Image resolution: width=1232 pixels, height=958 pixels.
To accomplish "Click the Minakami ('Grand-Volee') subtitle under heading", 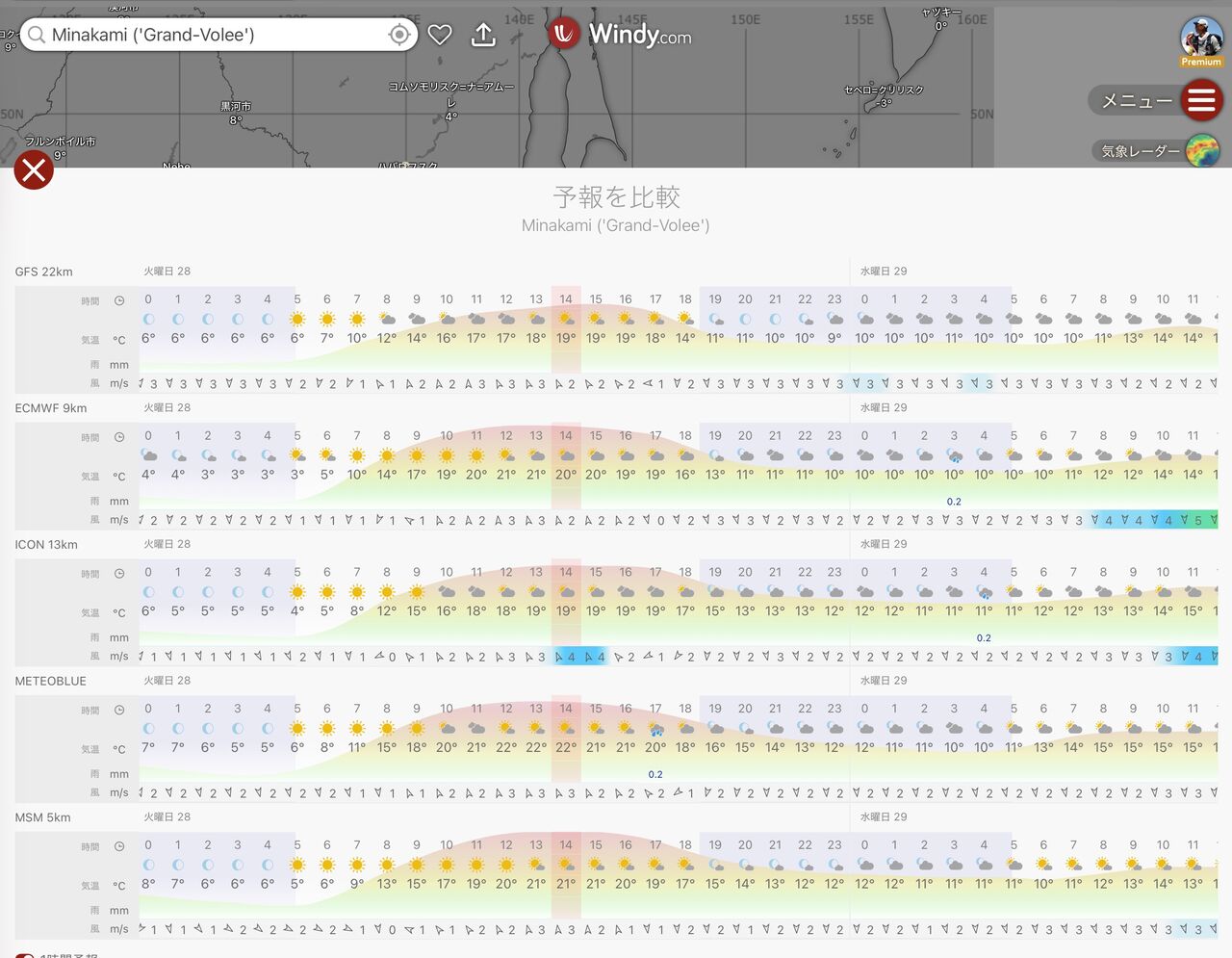I will point(616,226).
